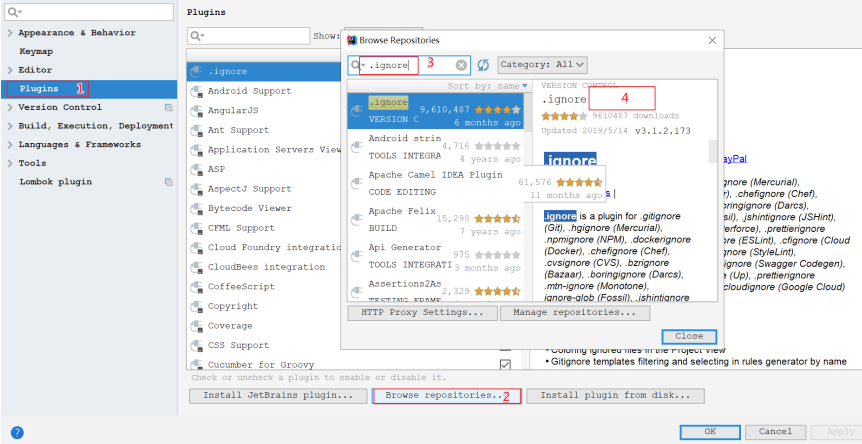Click plugin icon next to CFML Support
Image resolution: width=862 pixels, height=444 pixels.
click(196, 228)
